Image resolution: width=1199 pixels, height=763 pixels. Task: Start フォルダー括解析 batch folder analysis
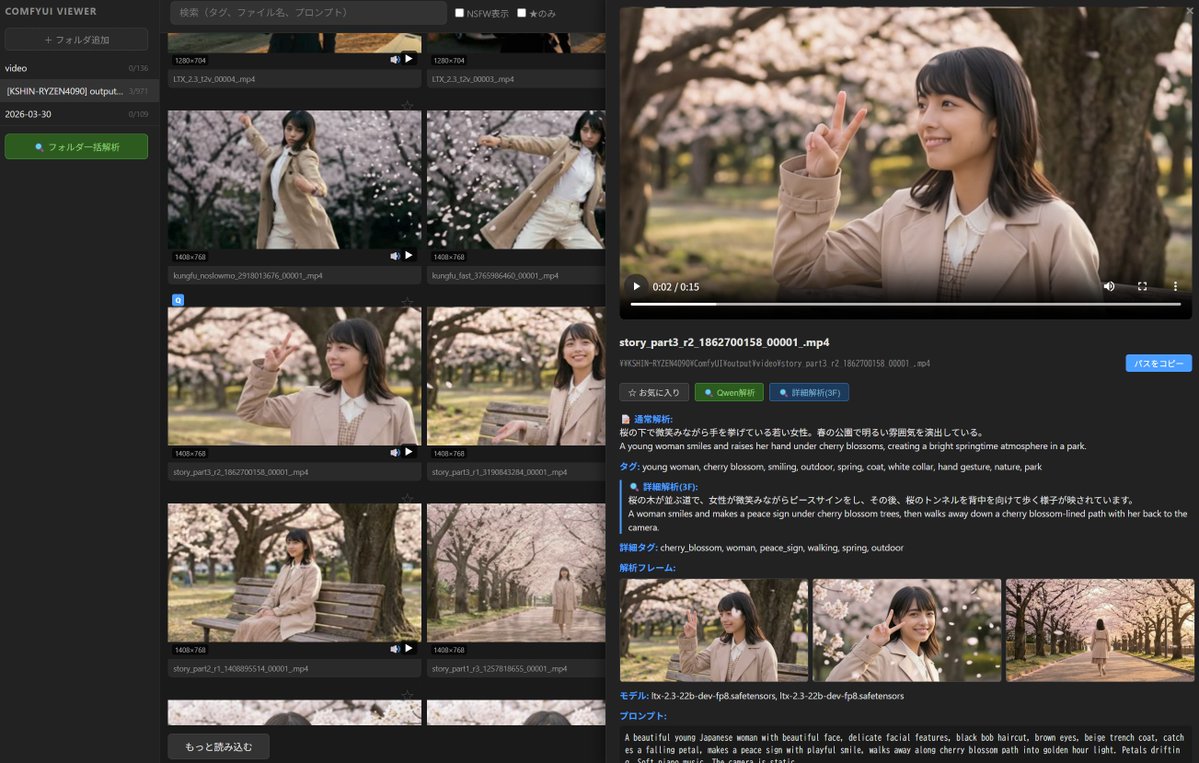(x=76, y=147)
